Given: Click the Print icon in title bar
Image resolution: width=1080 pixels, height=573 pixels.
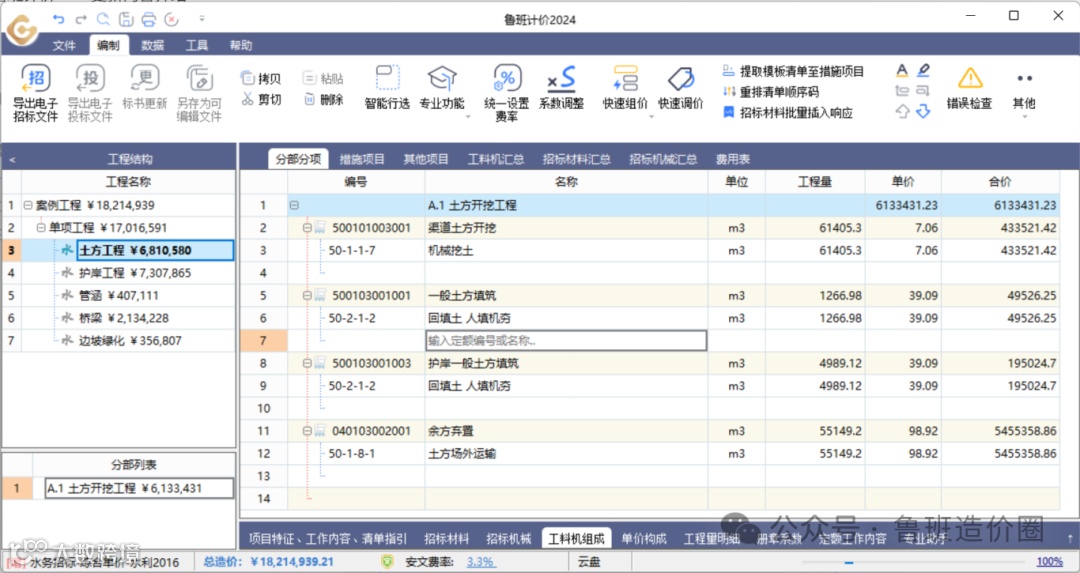Looking at the screenshot, I should pyautogui.click(x=149, y=19).
